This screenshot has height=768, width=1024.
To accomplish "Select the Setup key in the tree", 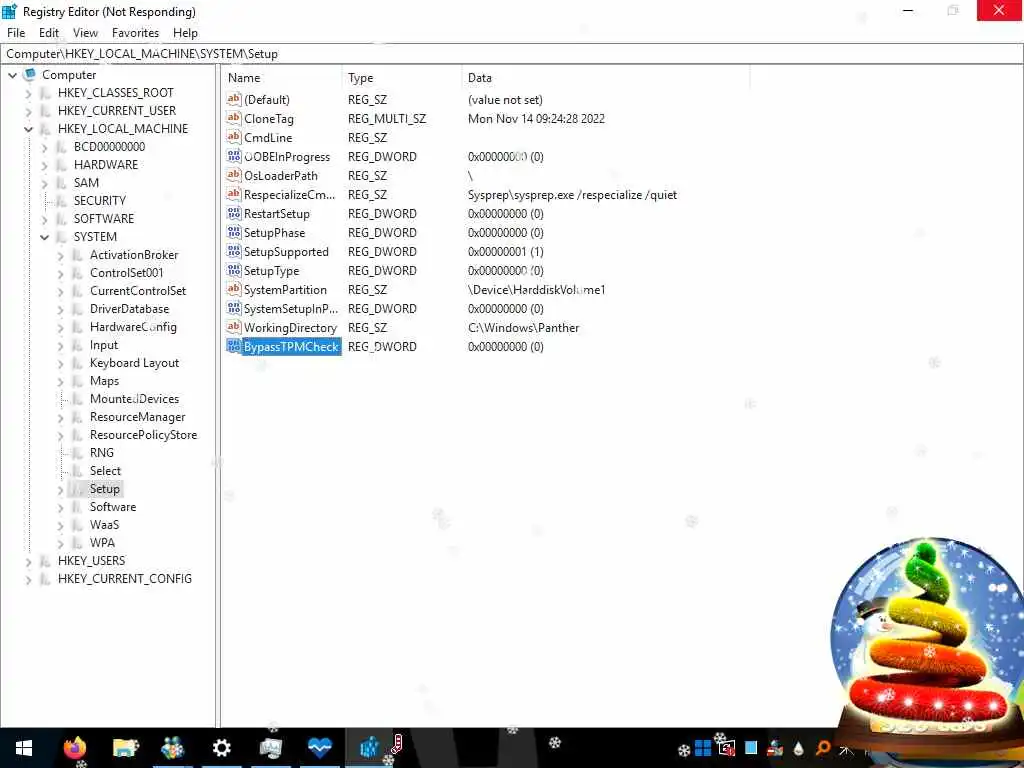I will point(104,488).
